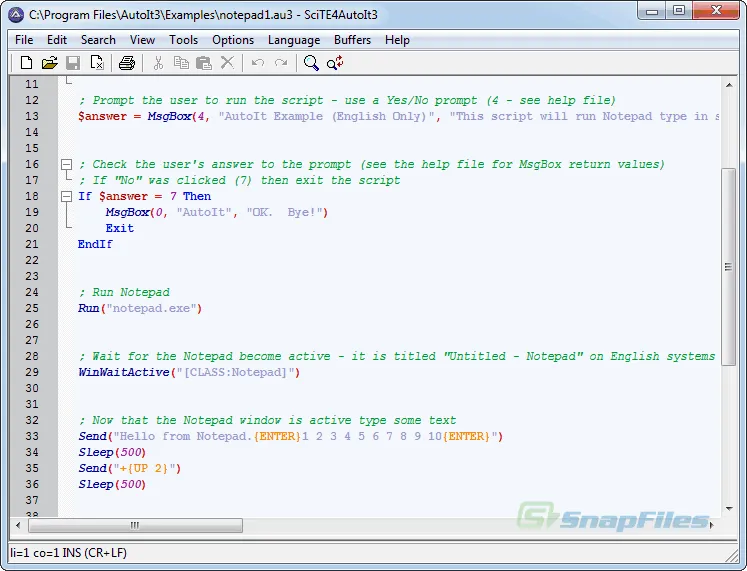Open the Edit menu
The image size is (747, 571).
coord(57,40)
